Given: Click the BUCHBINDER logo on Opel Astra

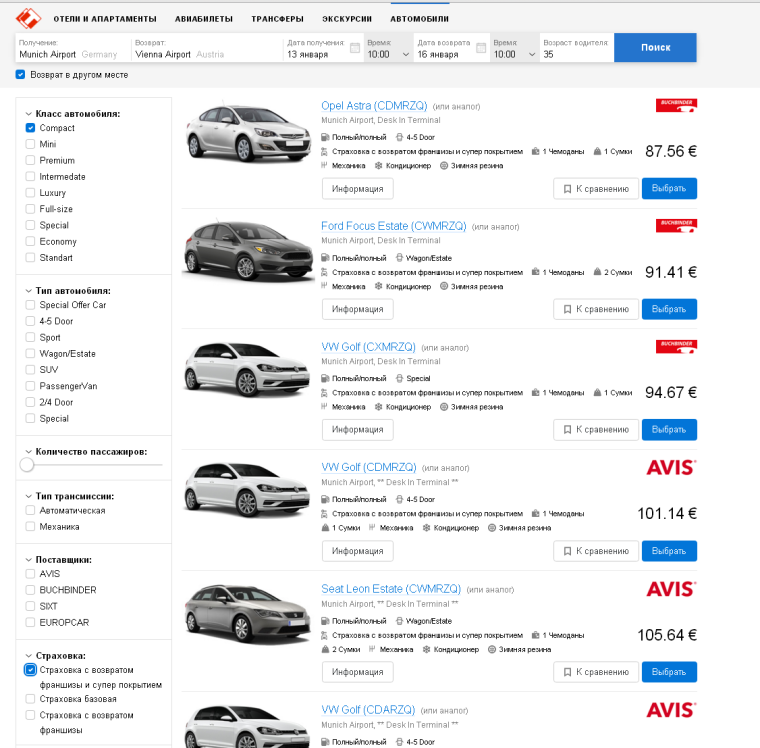Looking at the screenshot, I should click(x=676, y=105).
